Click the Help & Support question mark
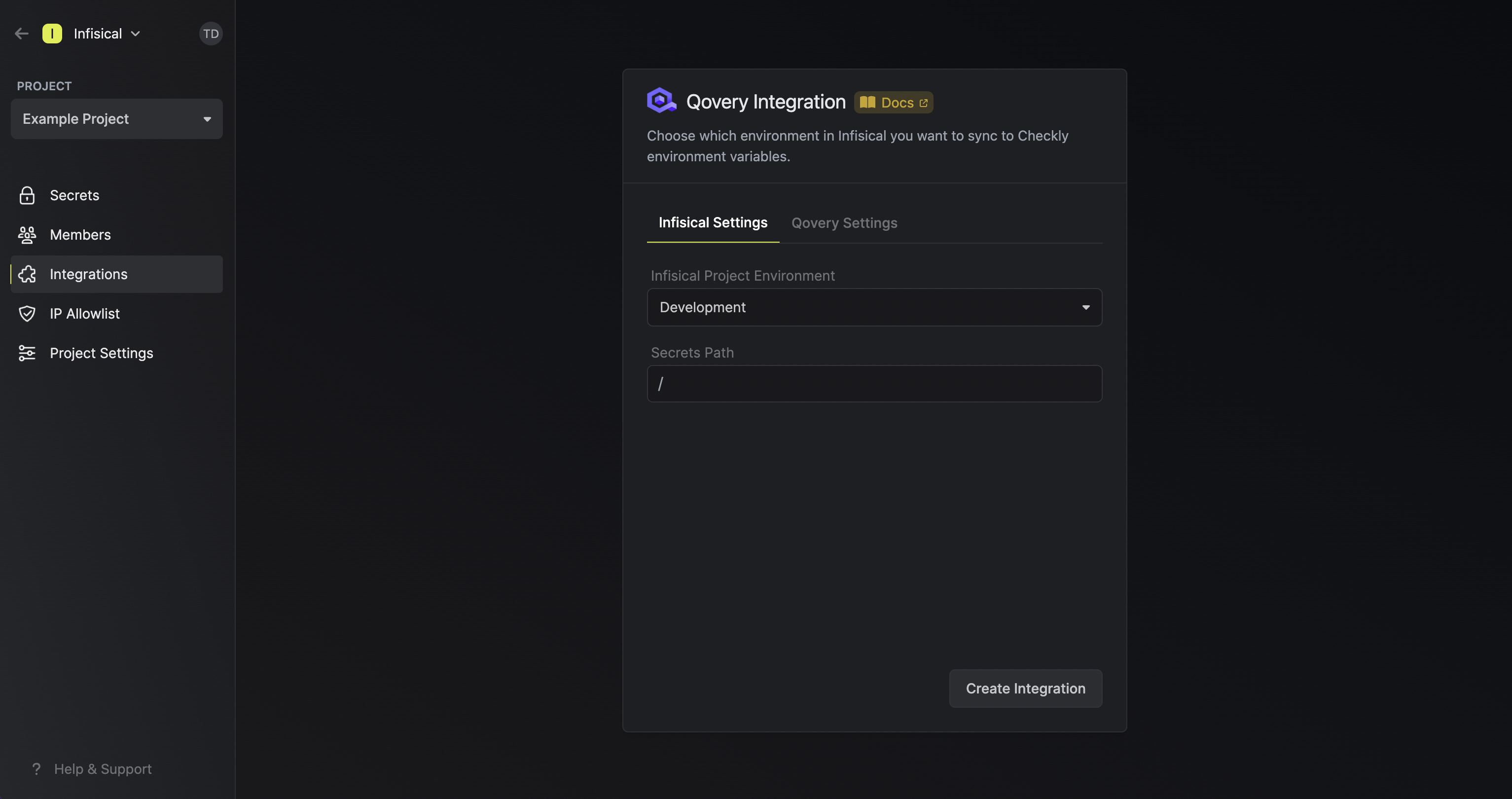The width and height of the screenshot is (1512, 799). (x=36, y=768)
